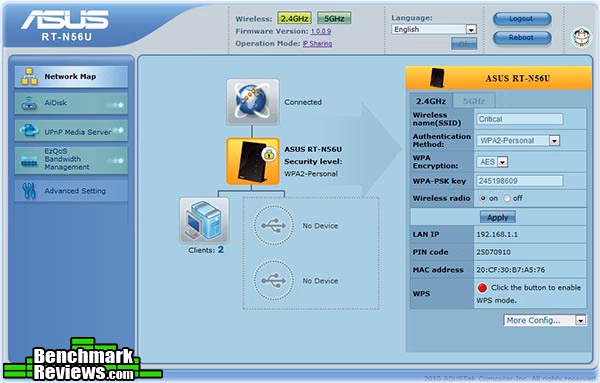The image size is (600, 383).
Task: Set Wireless radio to on
Action: [x=483, y=198]
